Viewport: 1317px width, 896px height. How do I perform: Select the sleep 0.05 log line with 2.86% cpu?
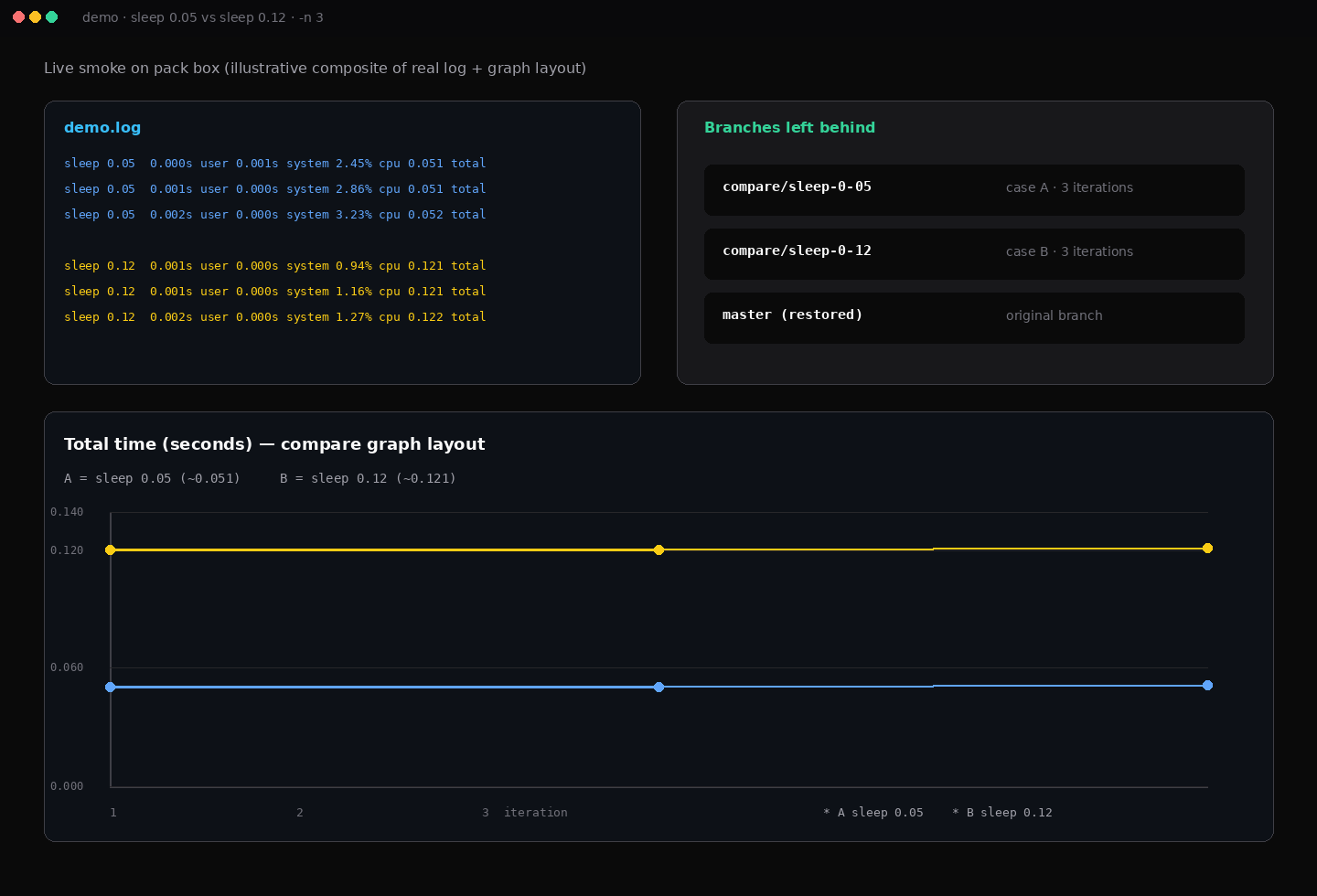(x=274, y=189)
